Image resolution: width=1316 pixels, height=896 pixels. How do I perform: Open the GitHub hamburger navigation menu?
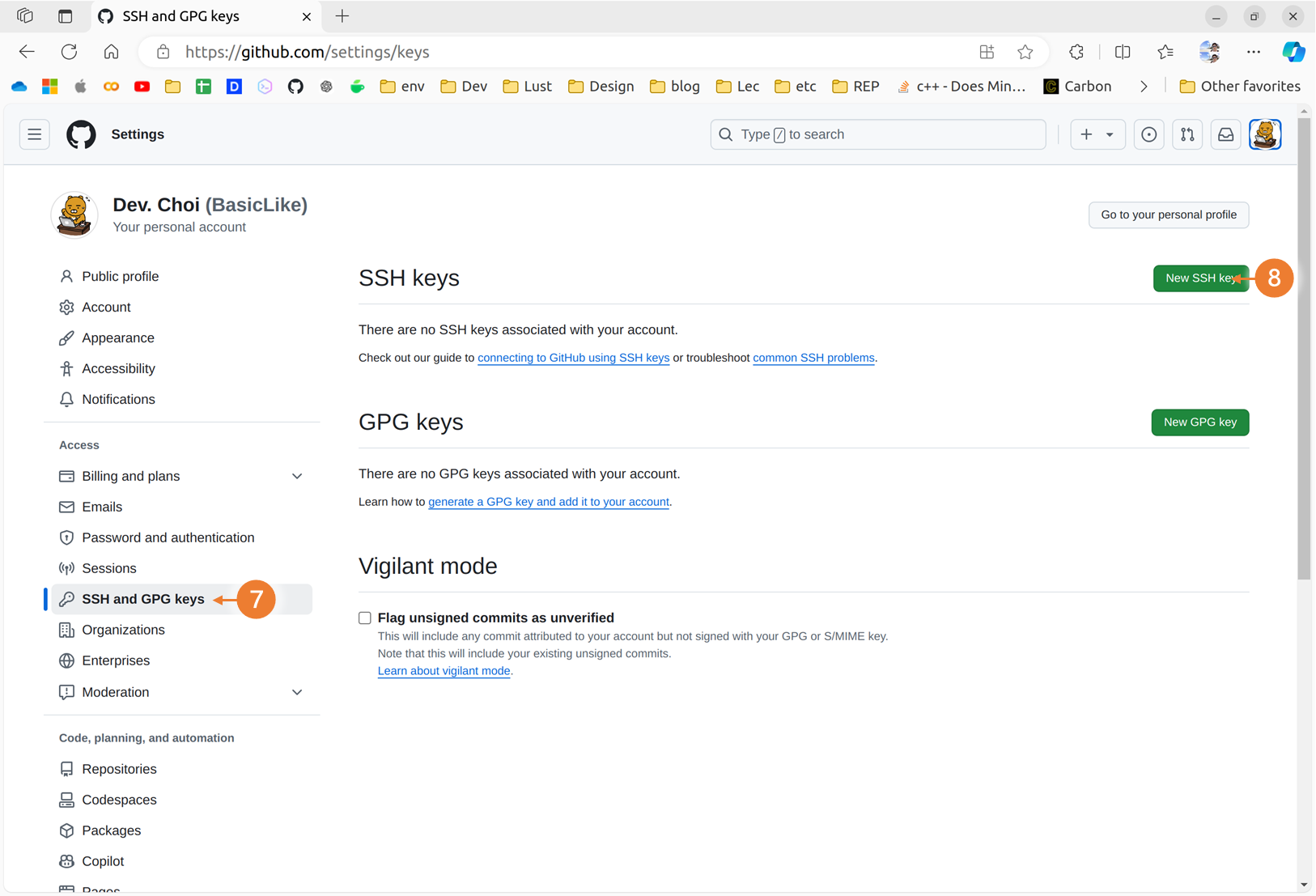pyautogui.click(x=35, y=134)
